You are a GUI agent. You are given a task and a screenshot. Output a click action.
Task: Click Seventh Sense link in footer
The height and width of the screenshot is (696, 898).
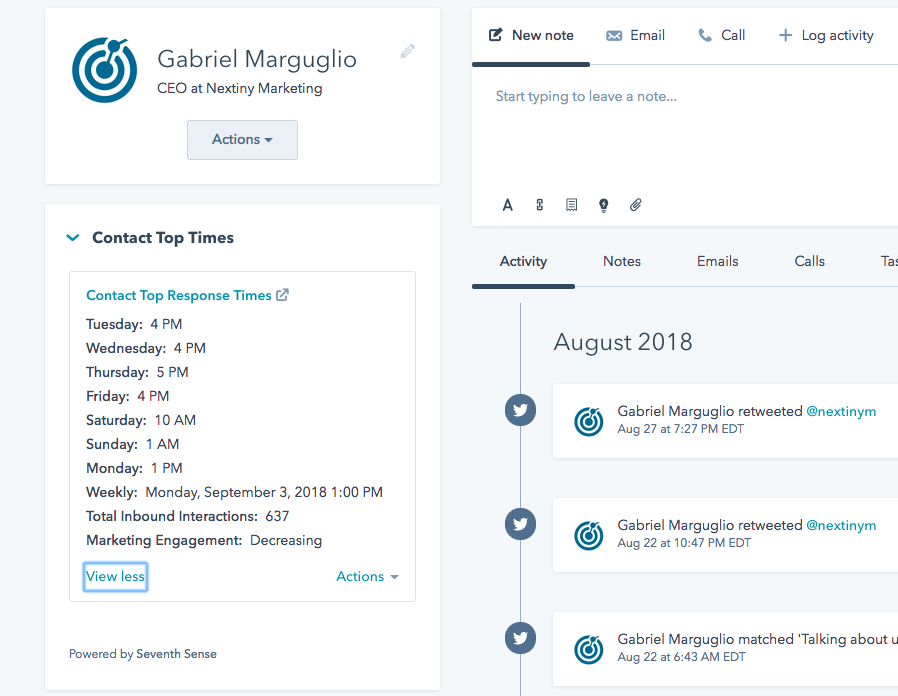click(176, 654)
